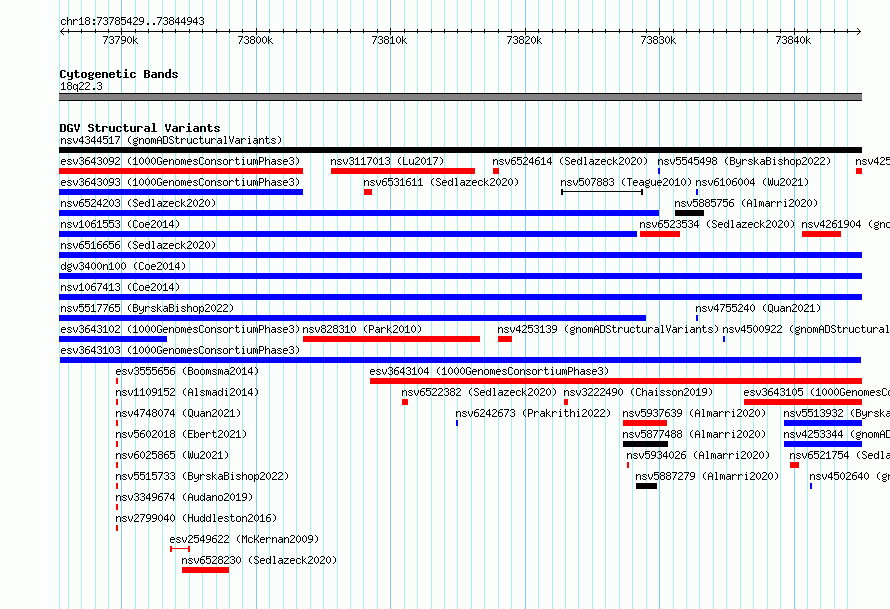Screen dimensions: 890x609
Task: Click nsv3222490 (Chaisson2019) label
Action: (x=638, y=392)
